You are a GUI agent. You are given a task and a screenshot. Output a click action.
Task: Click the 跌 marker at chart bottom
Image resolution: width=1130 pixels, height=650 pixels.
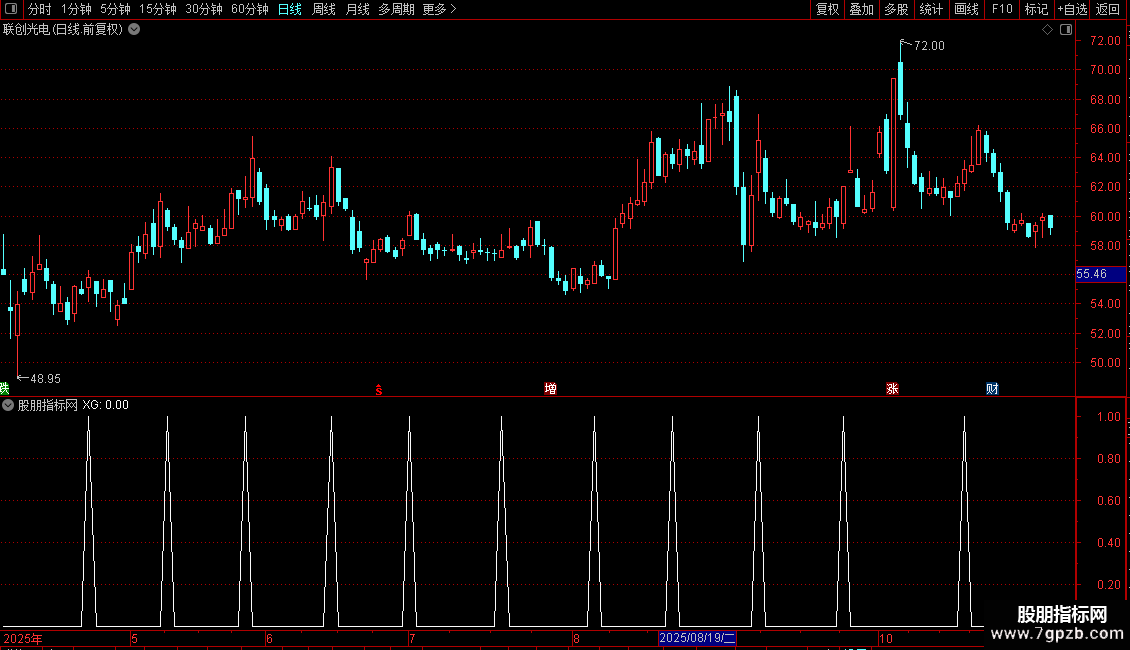(x=4, y=388)
